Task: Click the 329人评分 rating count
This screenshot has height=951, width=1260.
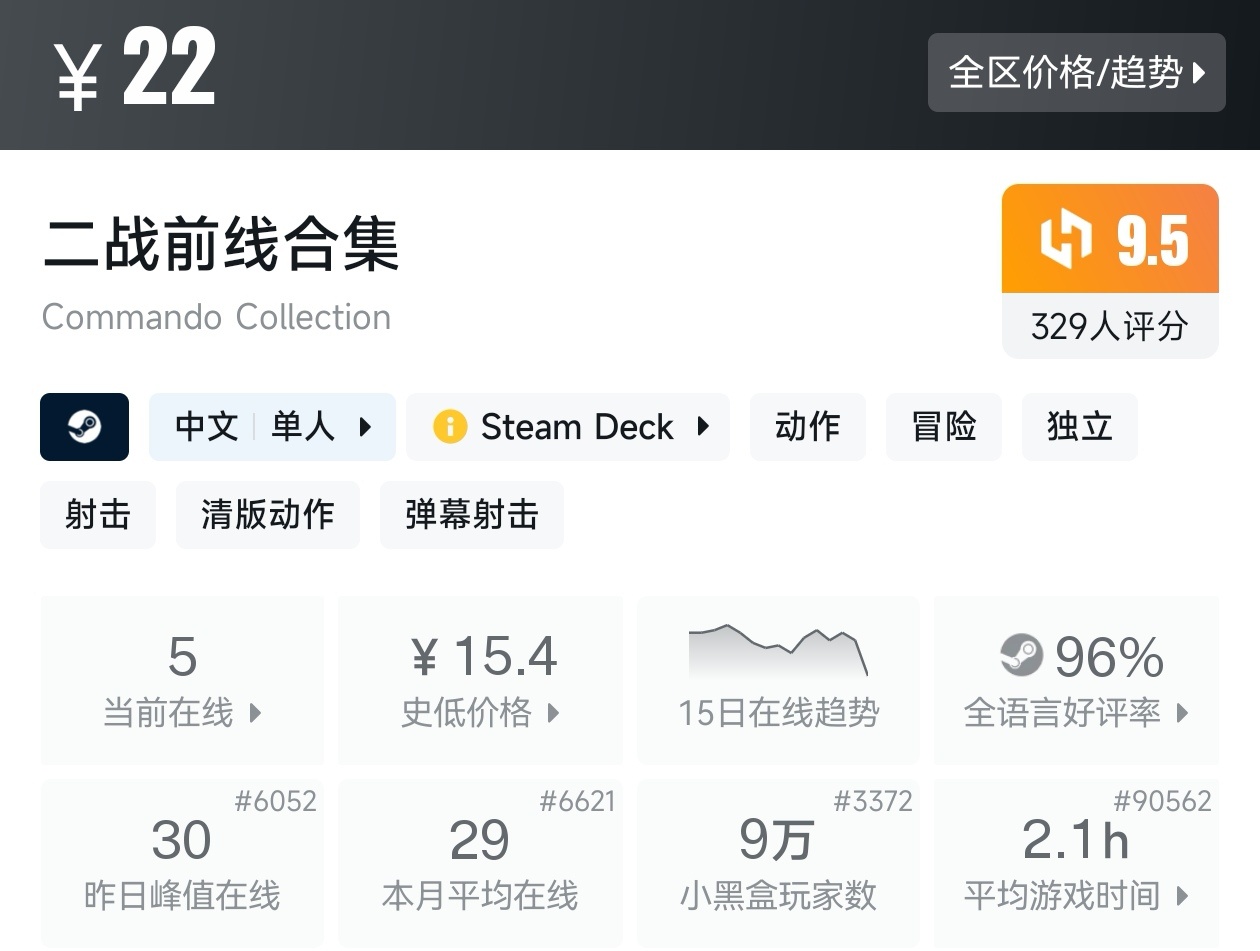Action: (x=1109, y=326)
